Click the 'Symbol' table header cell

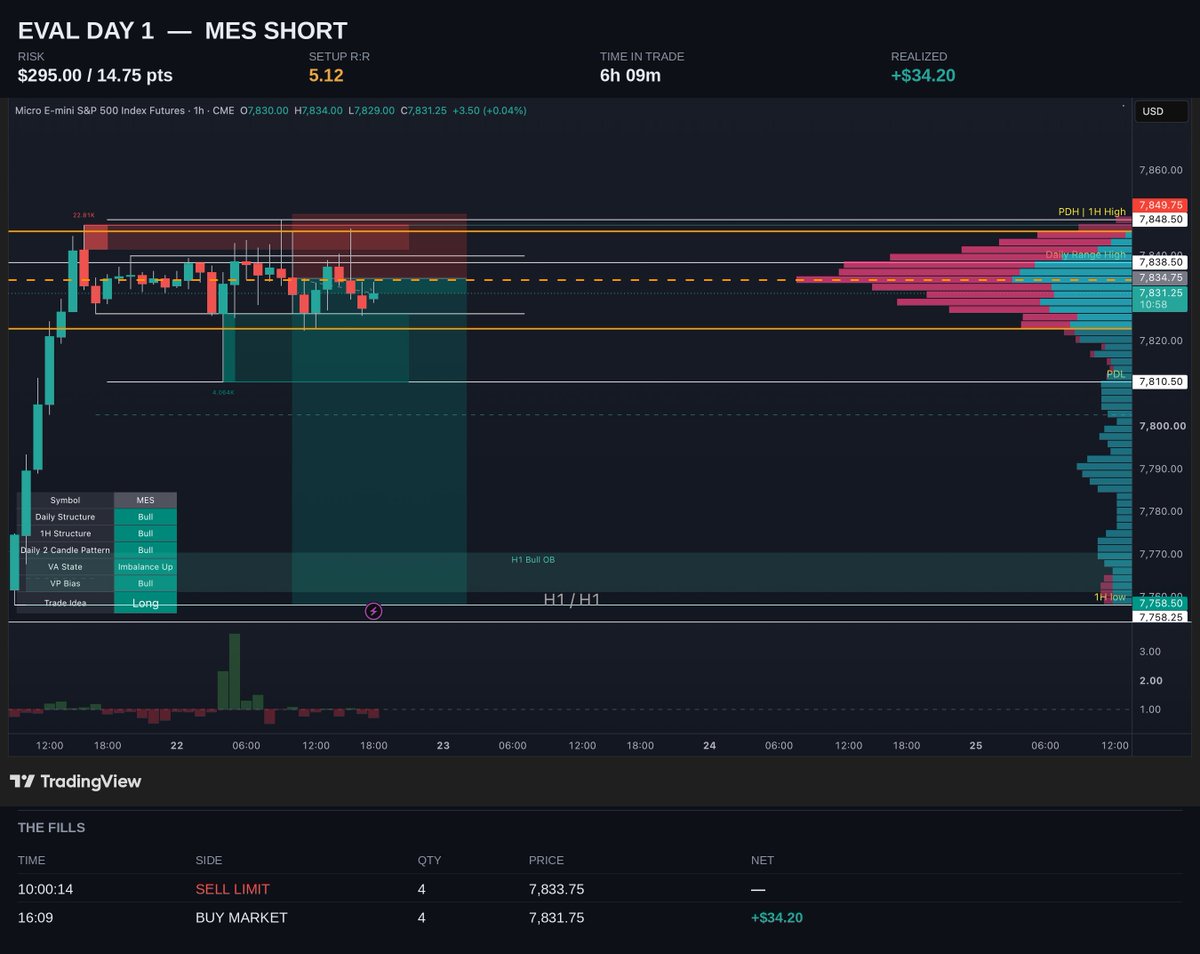(65, 500)
